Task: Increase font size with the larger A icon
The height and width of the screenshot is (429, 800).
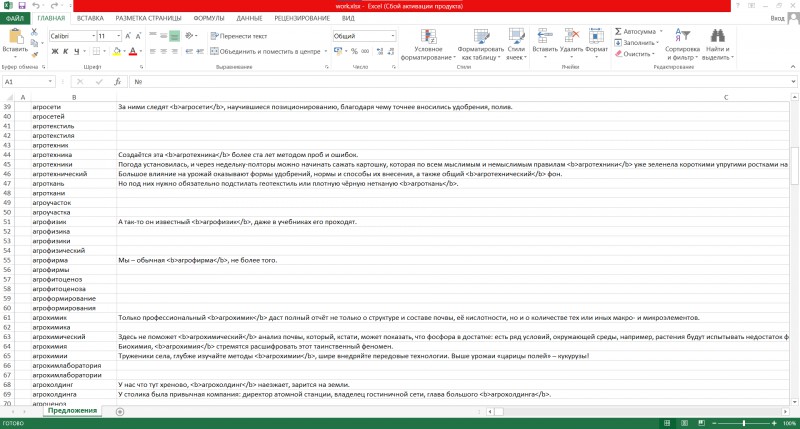Action: [128, 36]
